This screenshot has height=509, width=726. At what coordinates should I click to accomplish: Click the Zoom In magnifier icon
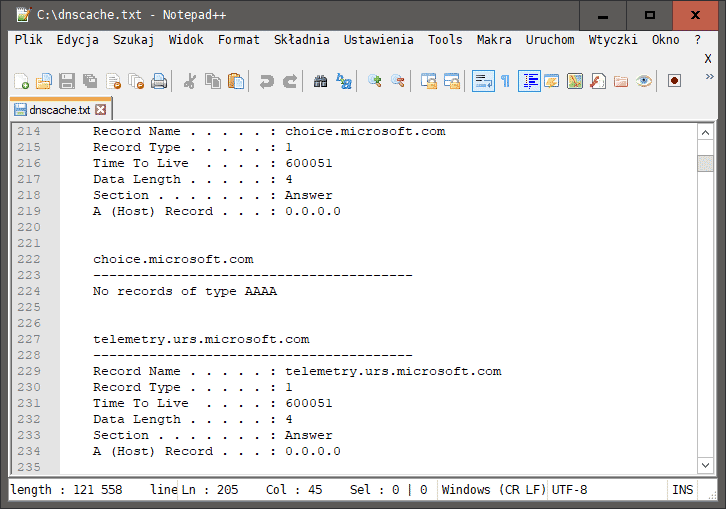click(375, 81)
